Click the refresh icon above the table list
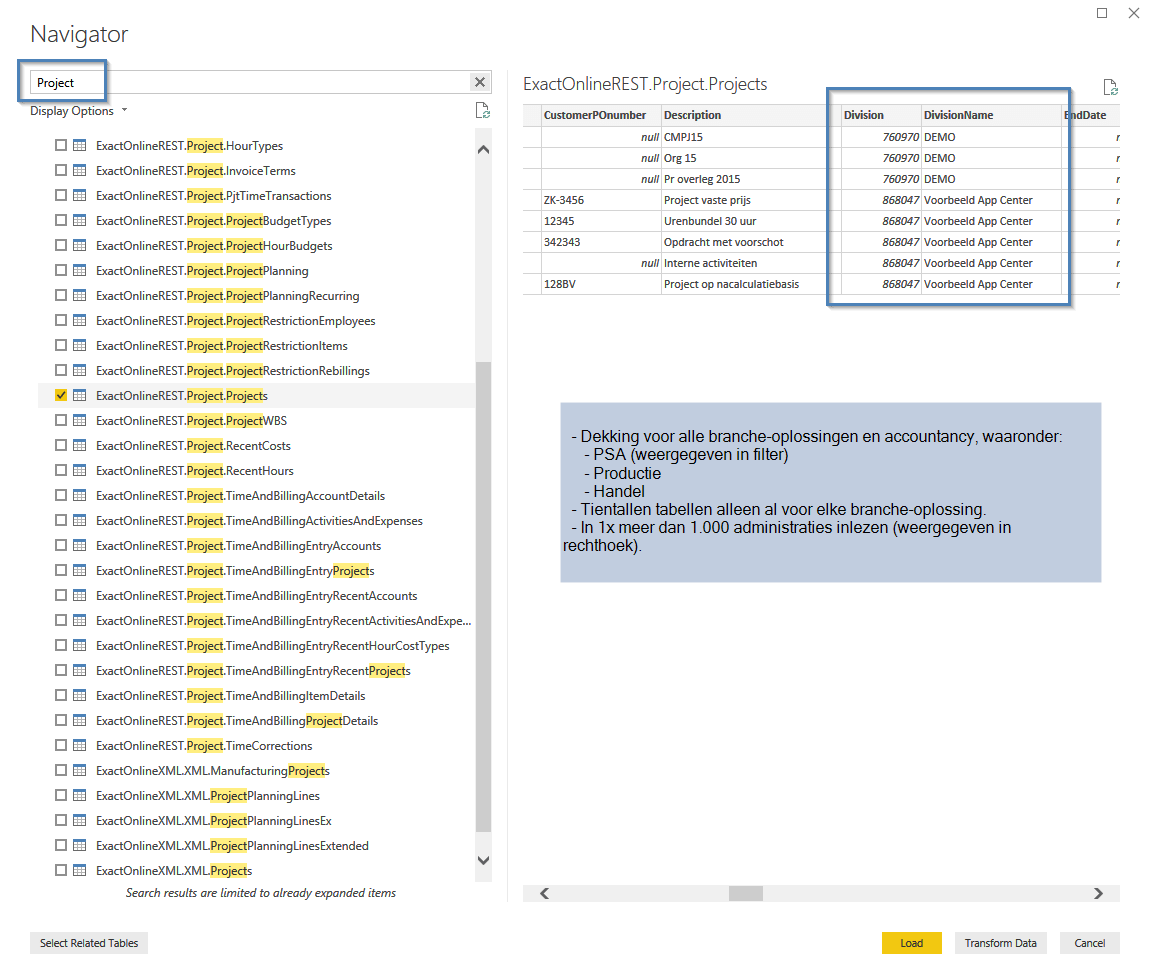Viewport: 1150px width, 972px height. tap(483, 111)
